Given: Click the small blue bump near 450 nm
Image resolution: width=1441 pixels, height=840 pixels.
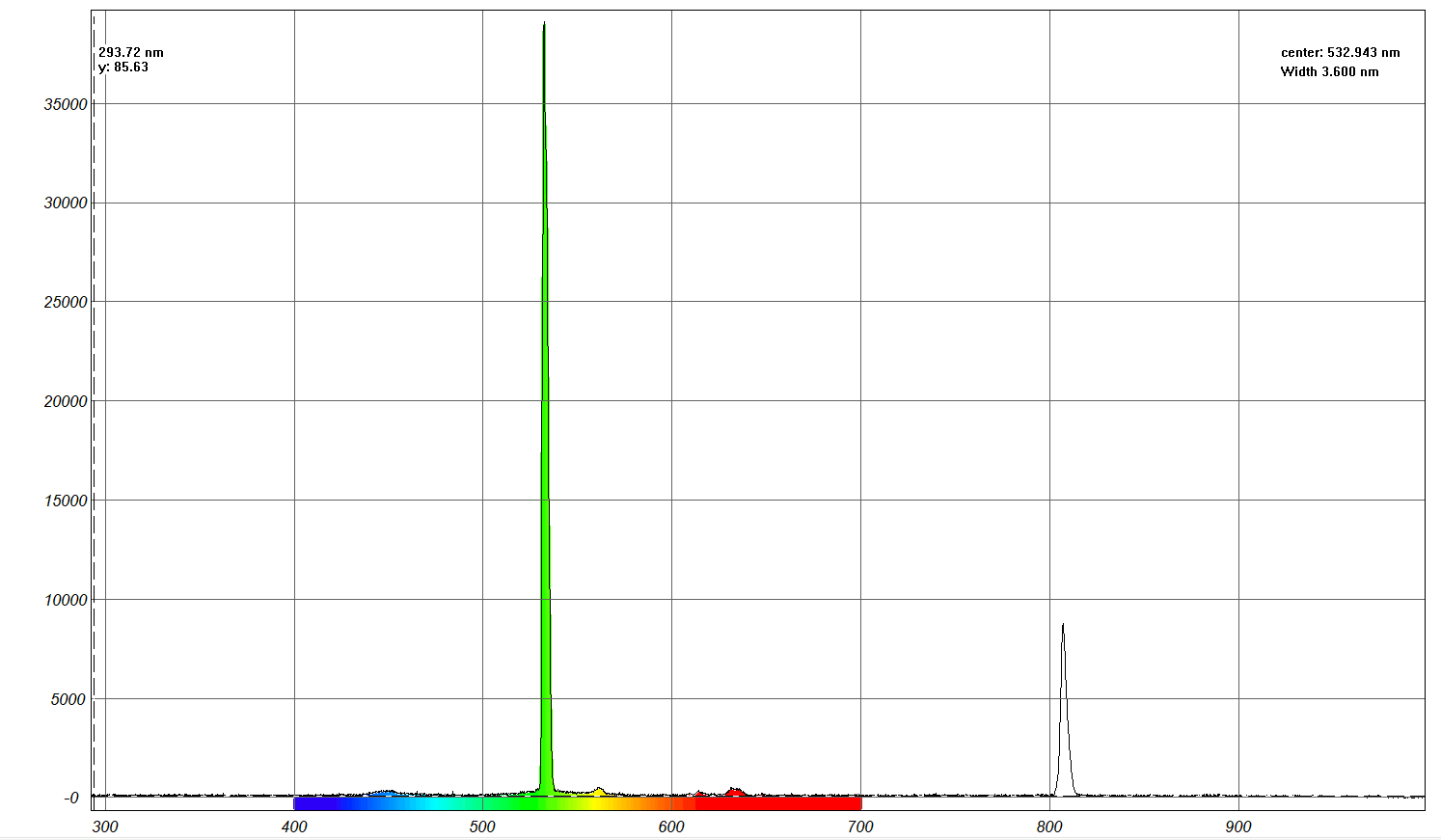Looking at the screenshot, I should tap(387, 794).
